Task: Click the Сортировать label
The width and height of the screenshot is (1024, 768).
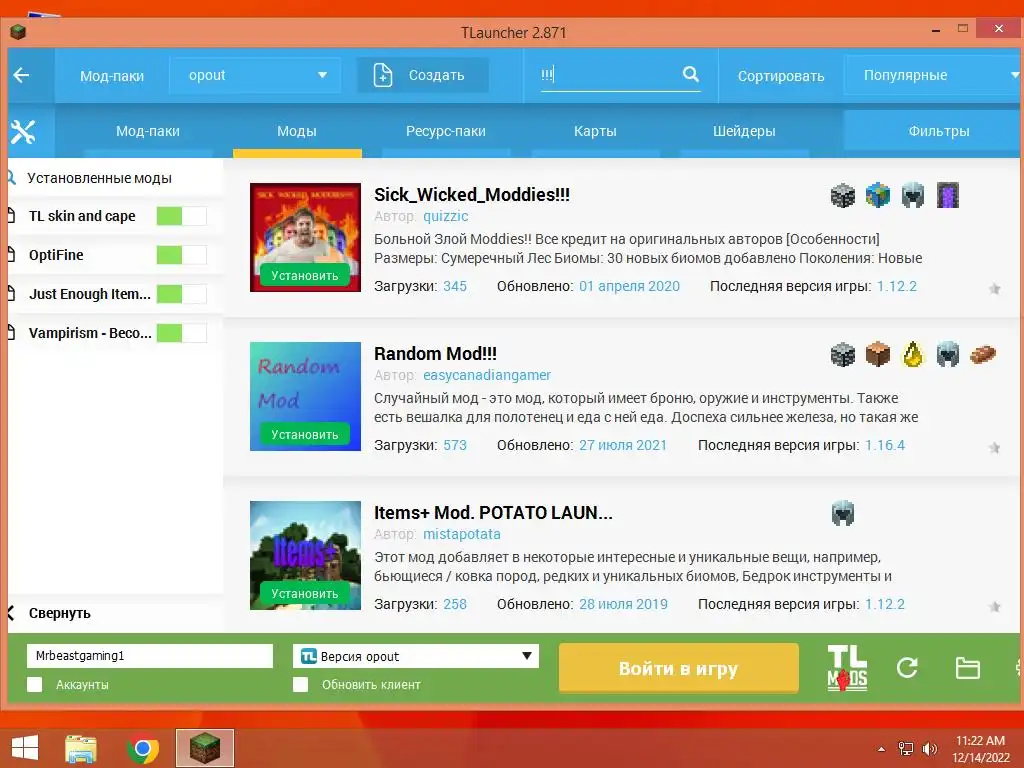Action: [781, 76]
